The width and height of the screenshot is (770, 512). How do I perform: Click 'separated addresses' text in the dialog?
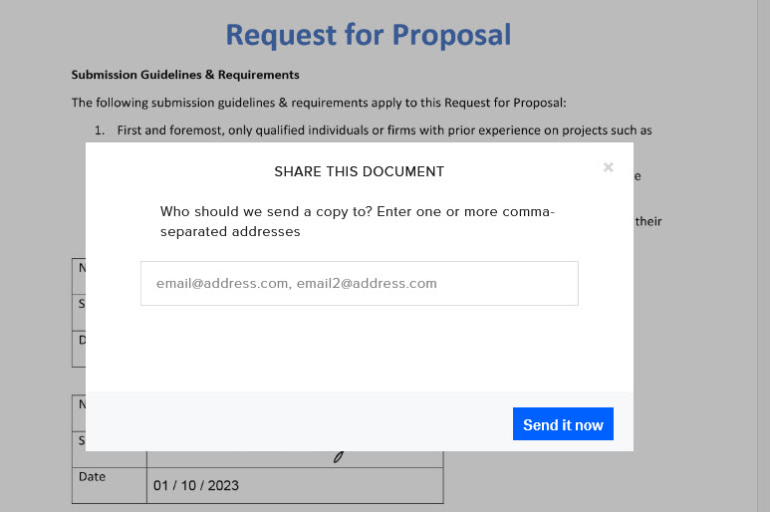pyautogui.click(x=230, y=231)
